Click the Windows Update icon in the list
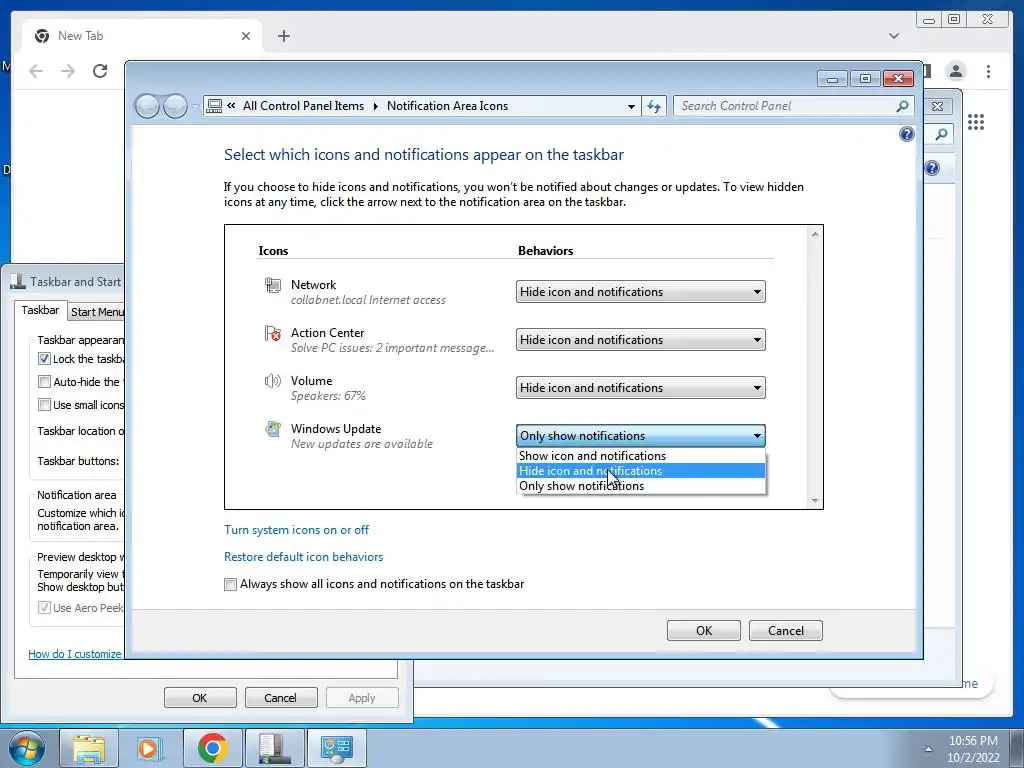The image size is (1024, 768). (272, 429)
